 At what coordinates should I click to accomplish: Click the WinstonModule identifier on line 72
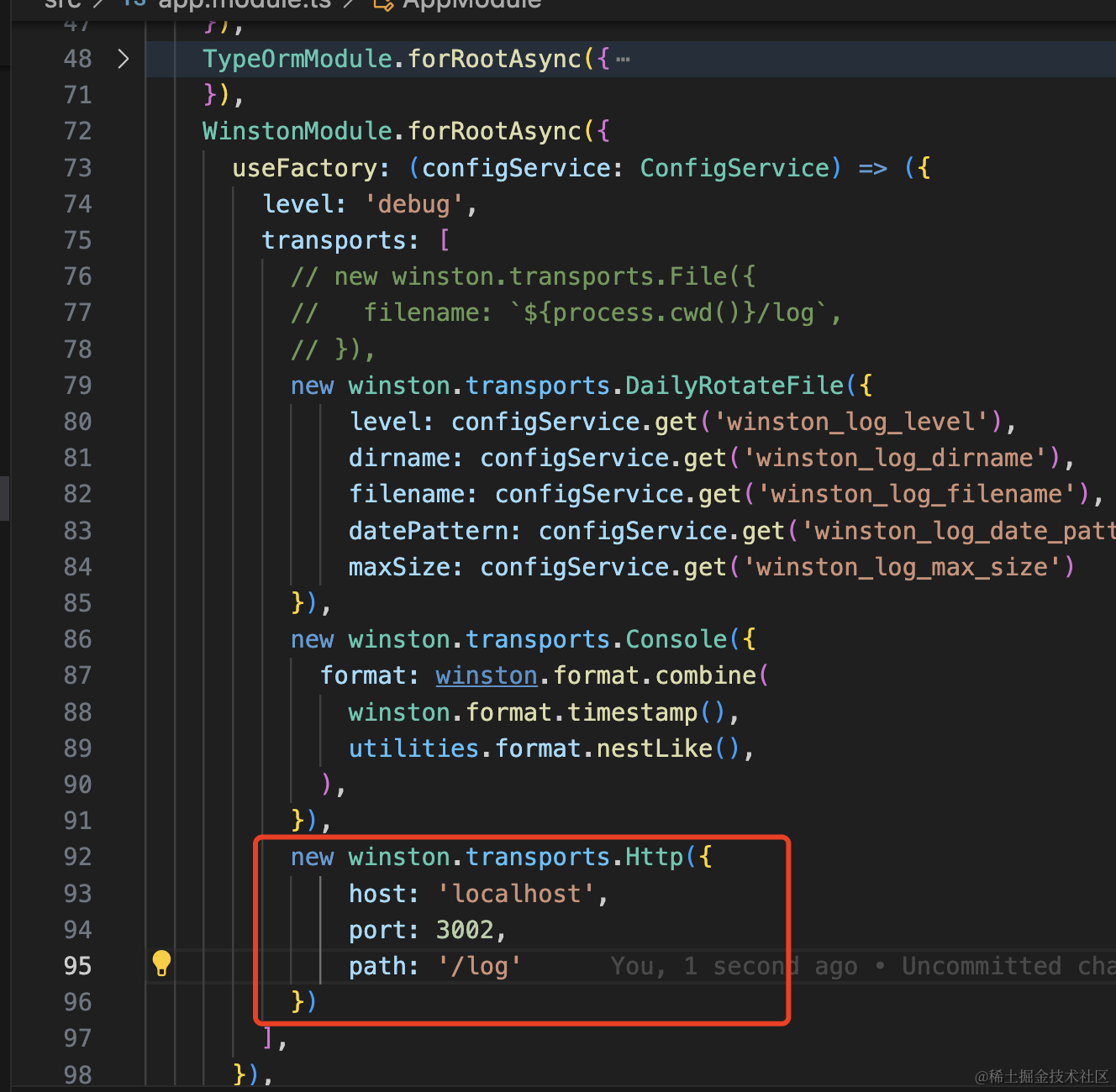(297, 131)
